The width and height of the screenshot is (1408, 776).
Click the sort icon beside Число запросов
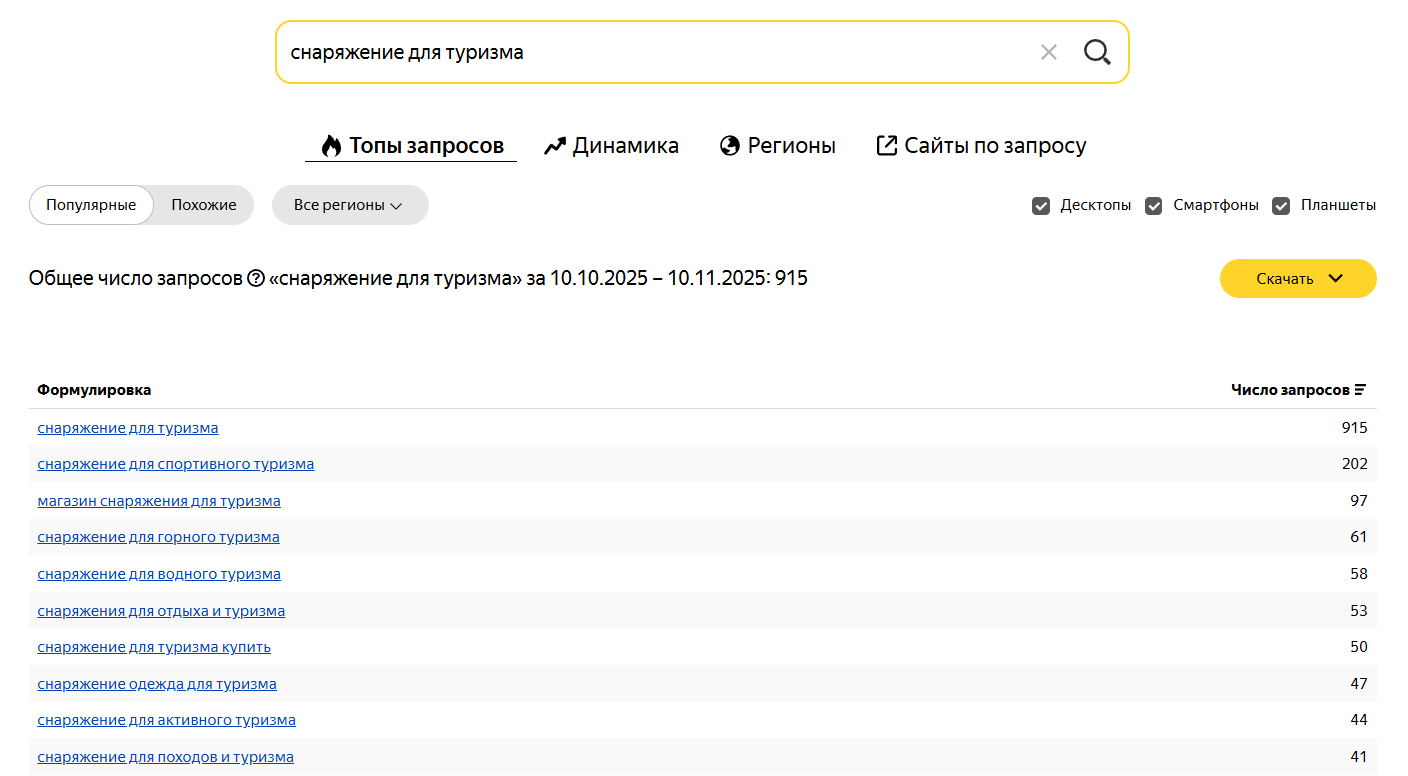click(1360, 390)
